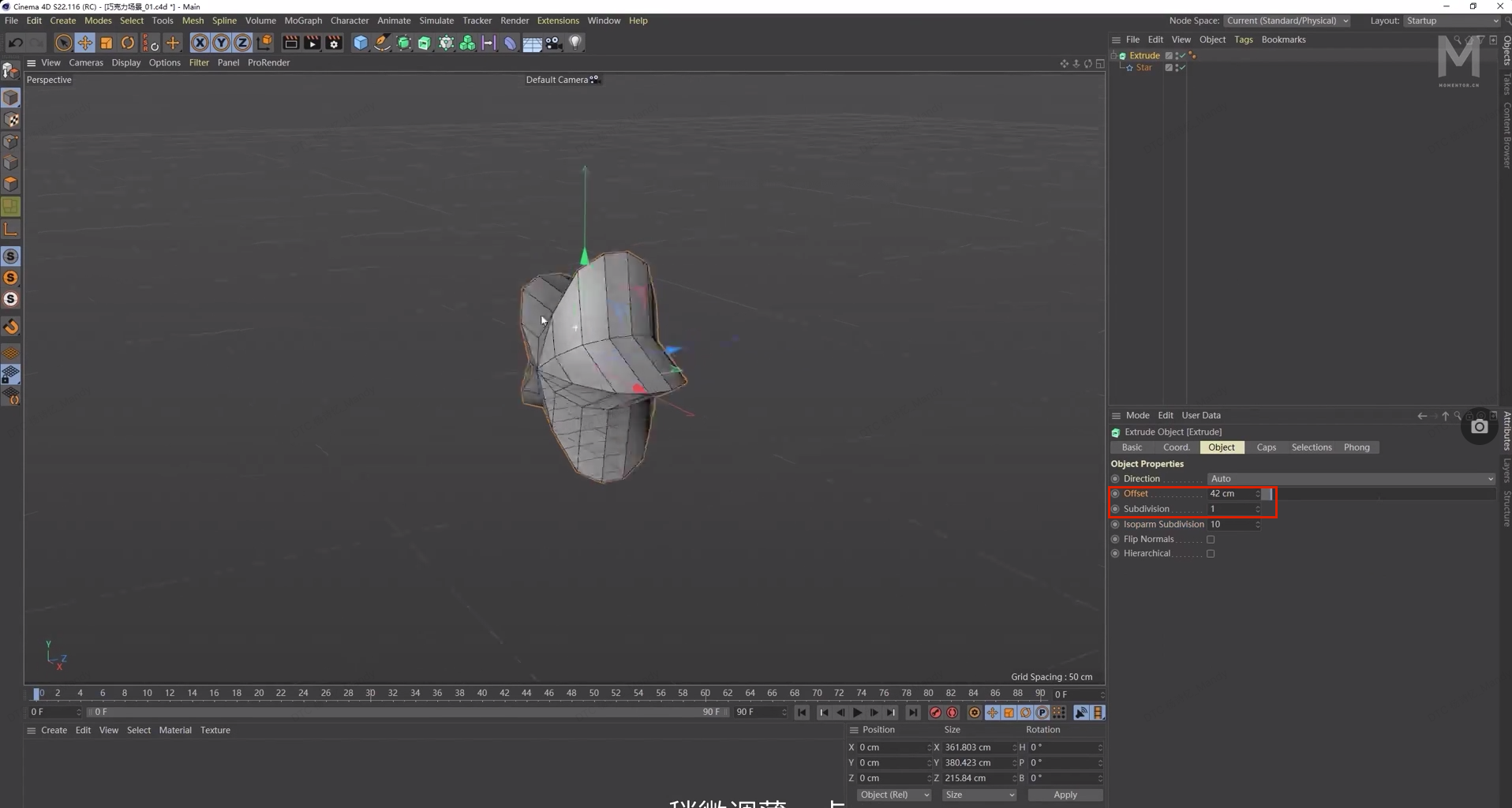Add a Camera object from toolbar
The height and width of the screenshot is (808, 1512).
tap(554, 43)
